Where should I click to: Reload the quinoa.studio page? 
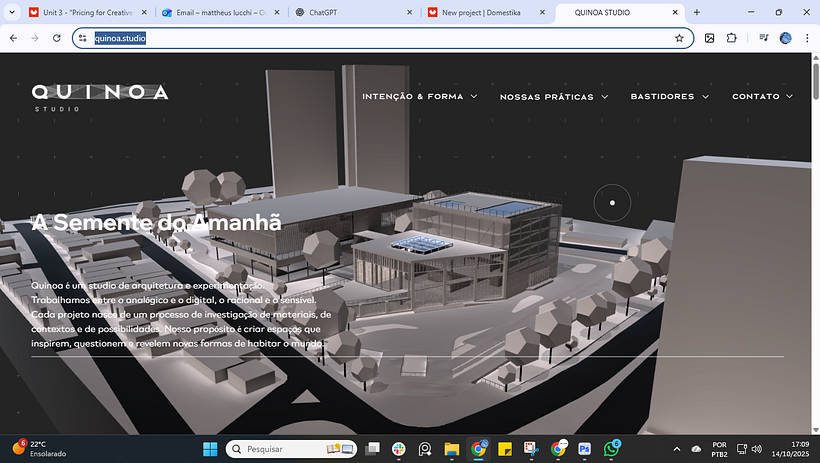tap(56, 38)
